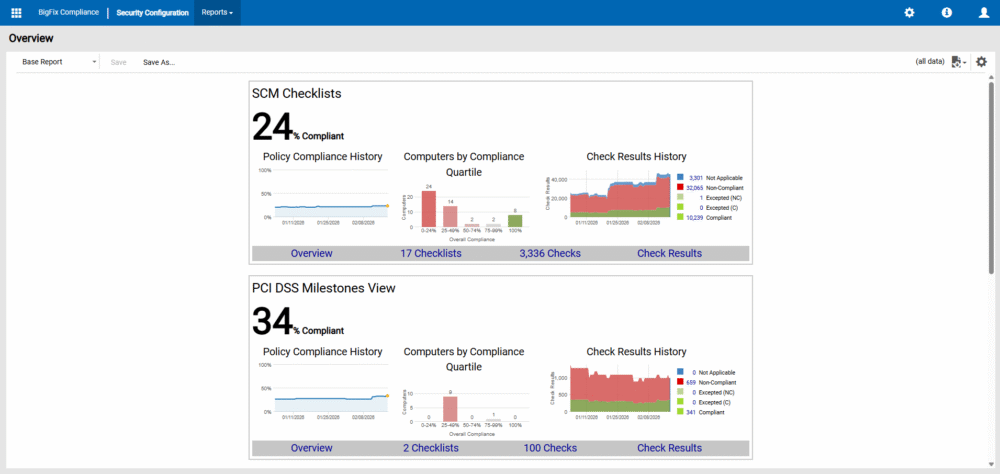Click the info icon in header
The width and height of the screenshot is (1000, 474).
[x=946, y=13]
